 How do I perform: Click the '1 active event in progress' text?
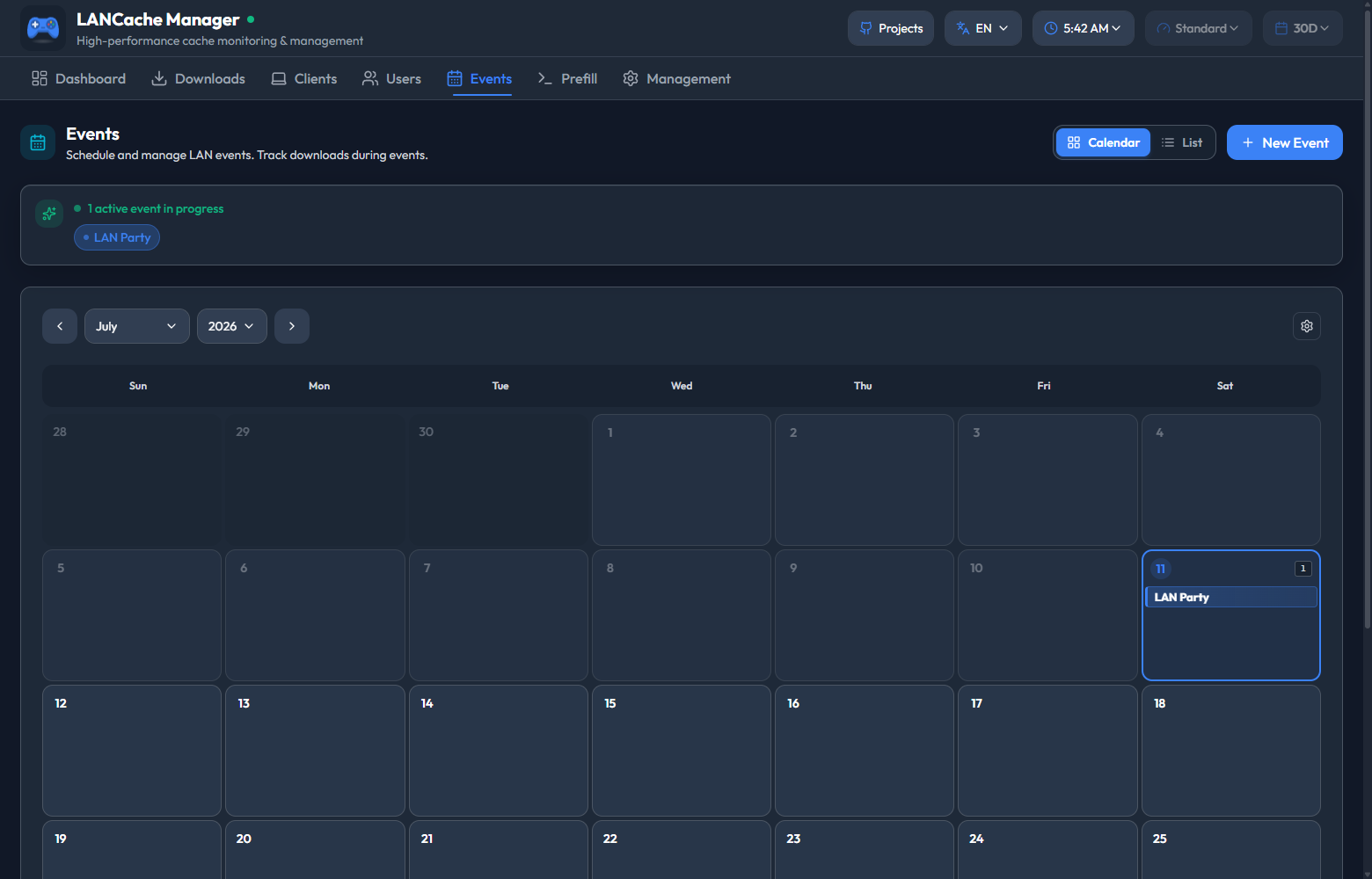(156, 209)
